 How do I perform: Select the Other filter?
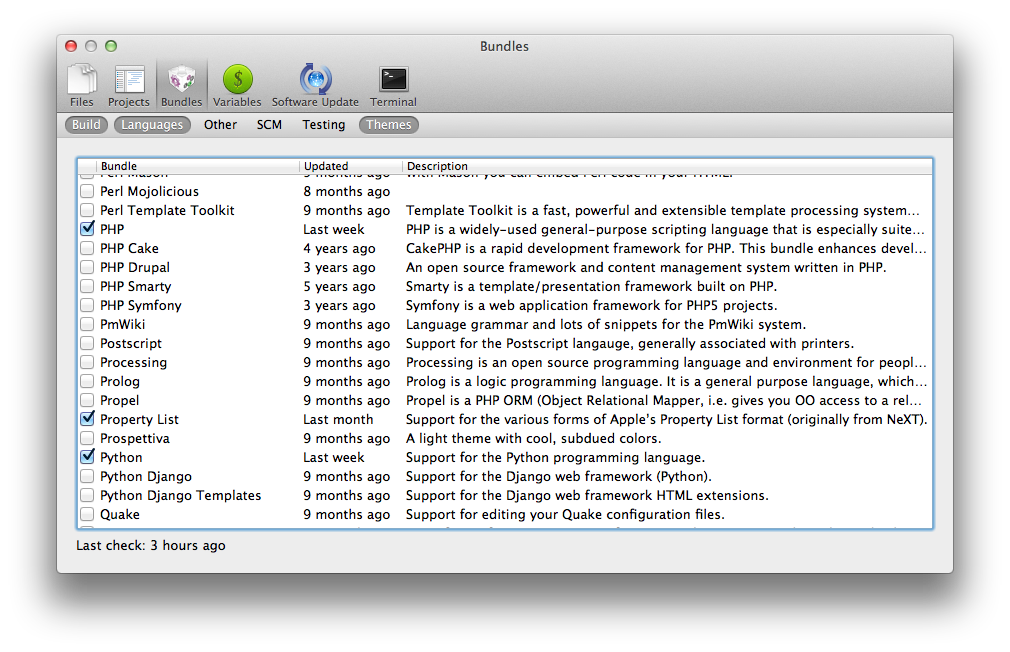tap(220, 124)
